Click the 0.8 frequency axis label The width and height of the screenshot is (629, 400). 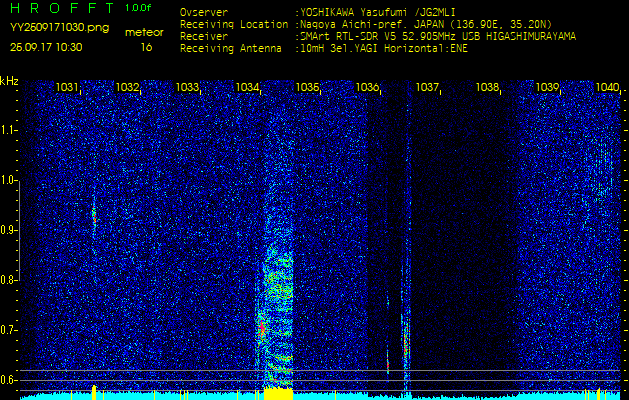tap(7, 280)
